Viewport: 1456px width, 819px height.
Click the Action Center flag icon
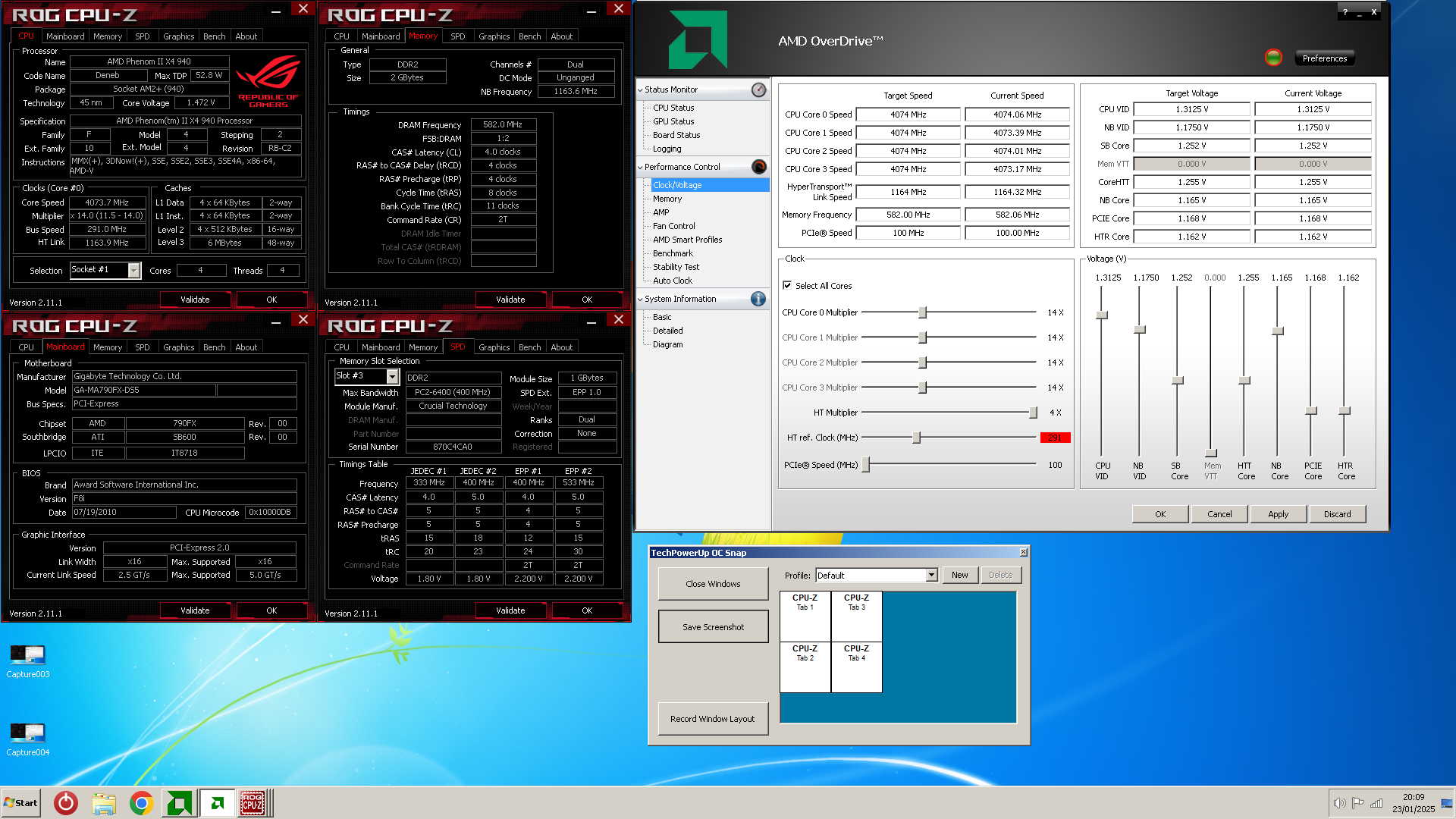pos(1358,803)
